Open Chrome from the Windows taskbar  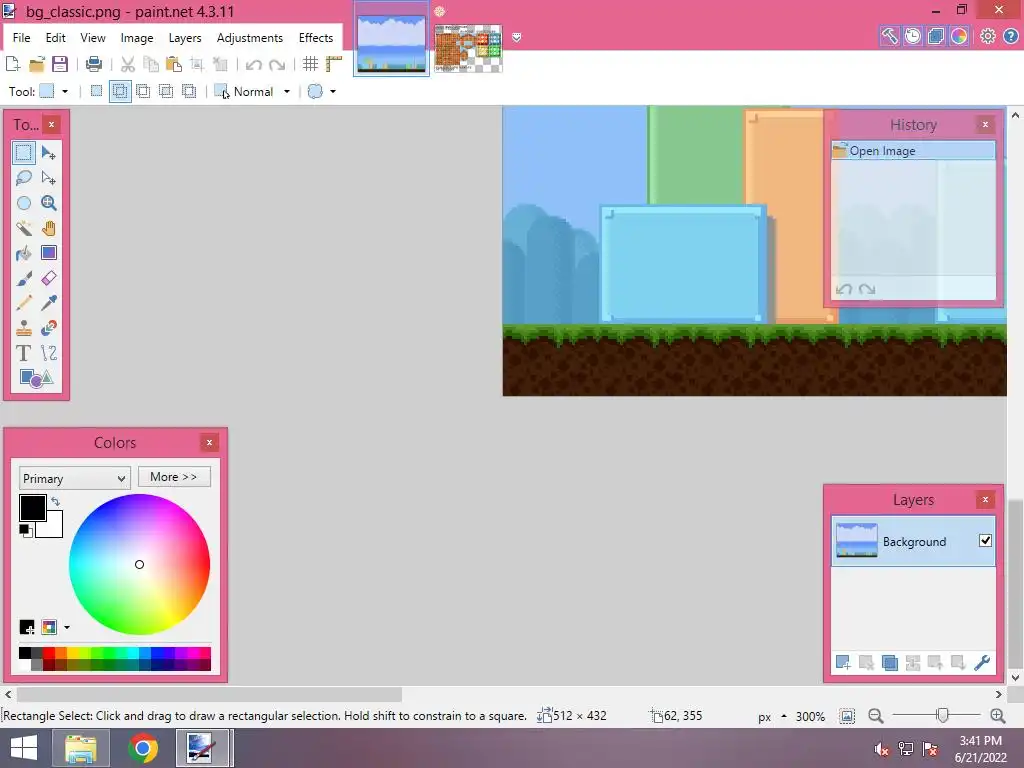pos(143,748)
